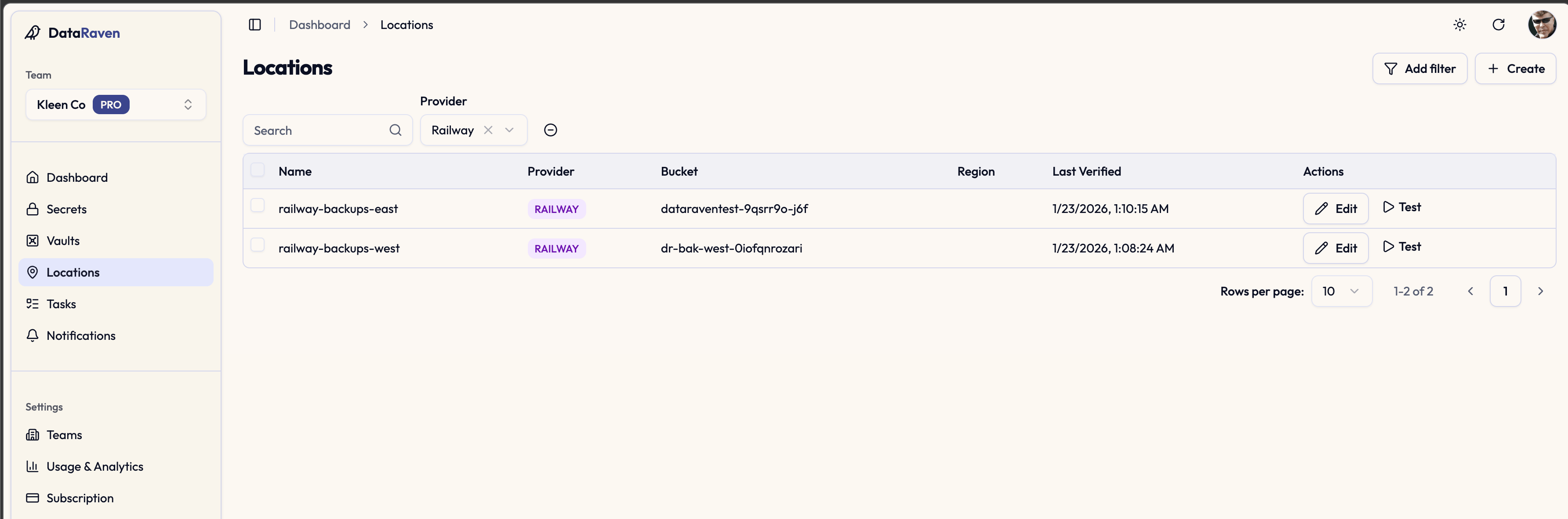The image size is (1568, 519).
Task: Select the Vaults icon in the sidebar
Action: (x=33, y=240)
